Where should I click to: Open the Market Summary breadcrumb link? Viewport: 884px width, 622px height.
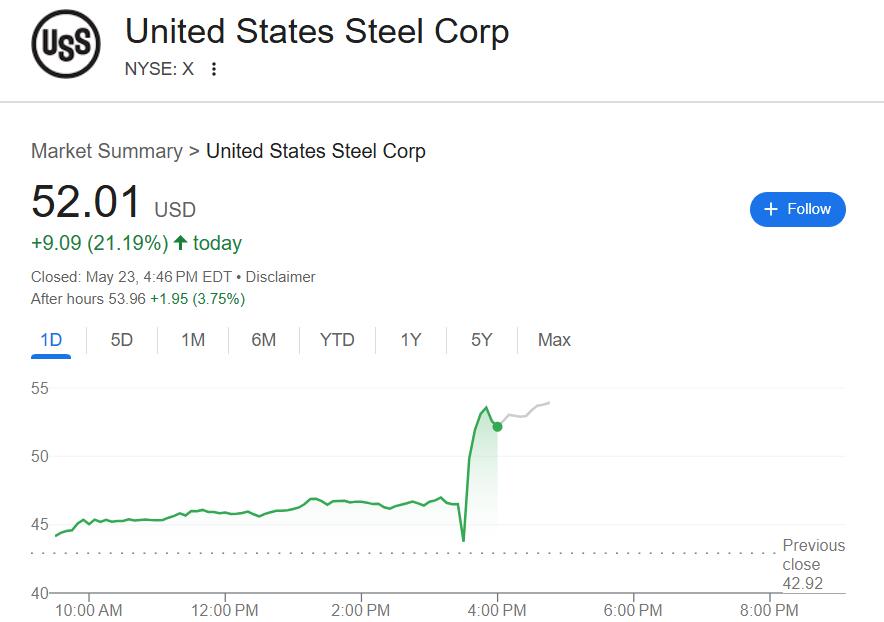(x=107, y=151)
